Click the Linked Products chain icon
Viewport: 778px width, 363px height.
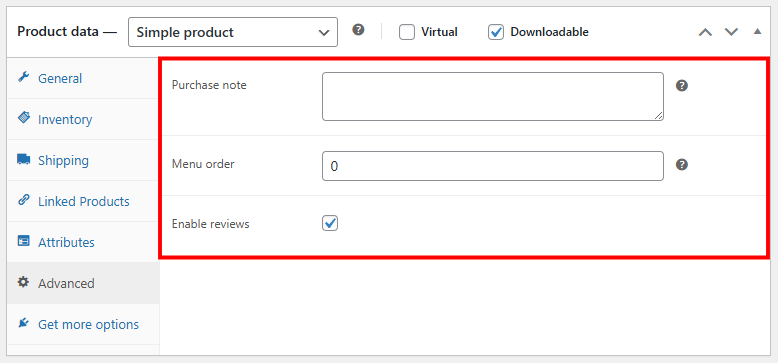23,200
